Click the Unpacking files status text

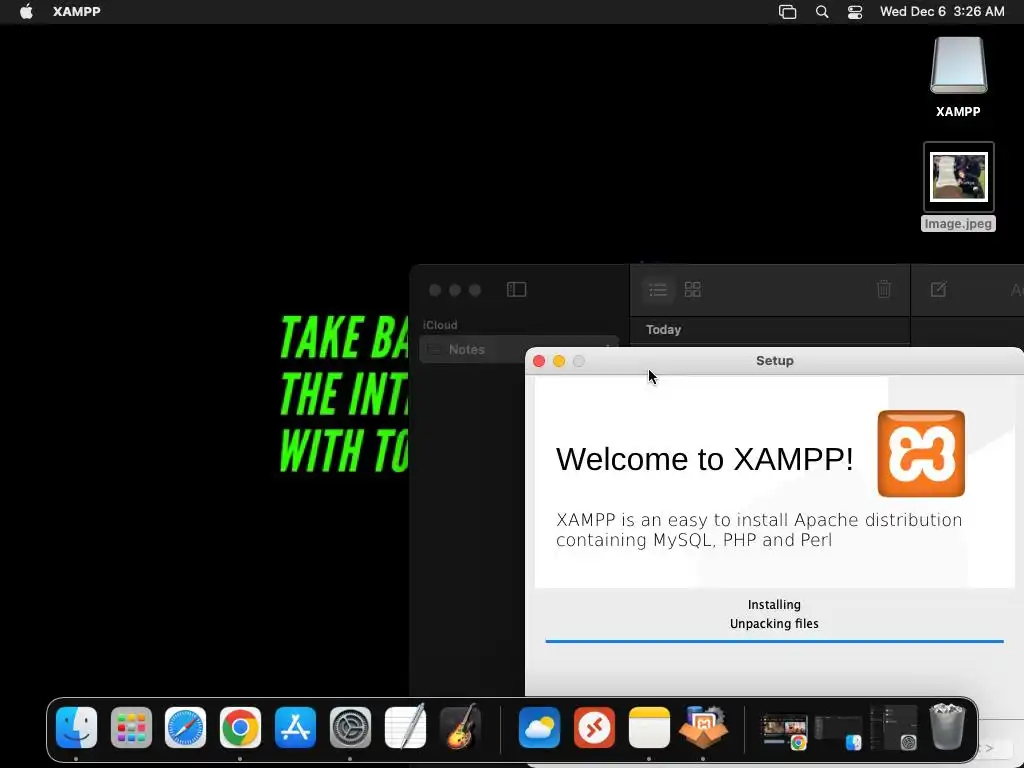click(774, 624)
